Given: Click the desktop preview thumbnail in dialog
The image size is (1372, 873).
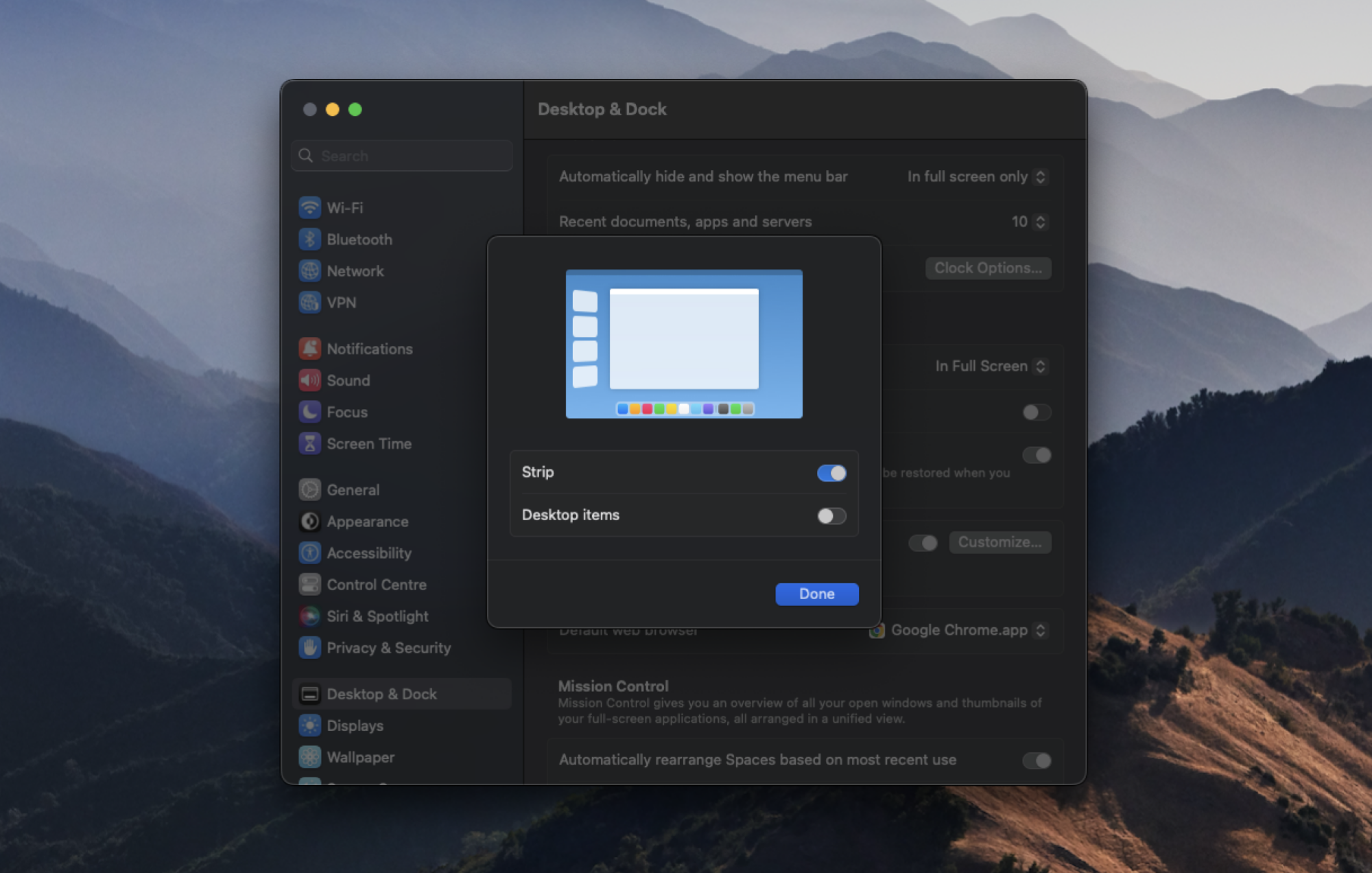Looking at the screenshot, I should 684,344.
